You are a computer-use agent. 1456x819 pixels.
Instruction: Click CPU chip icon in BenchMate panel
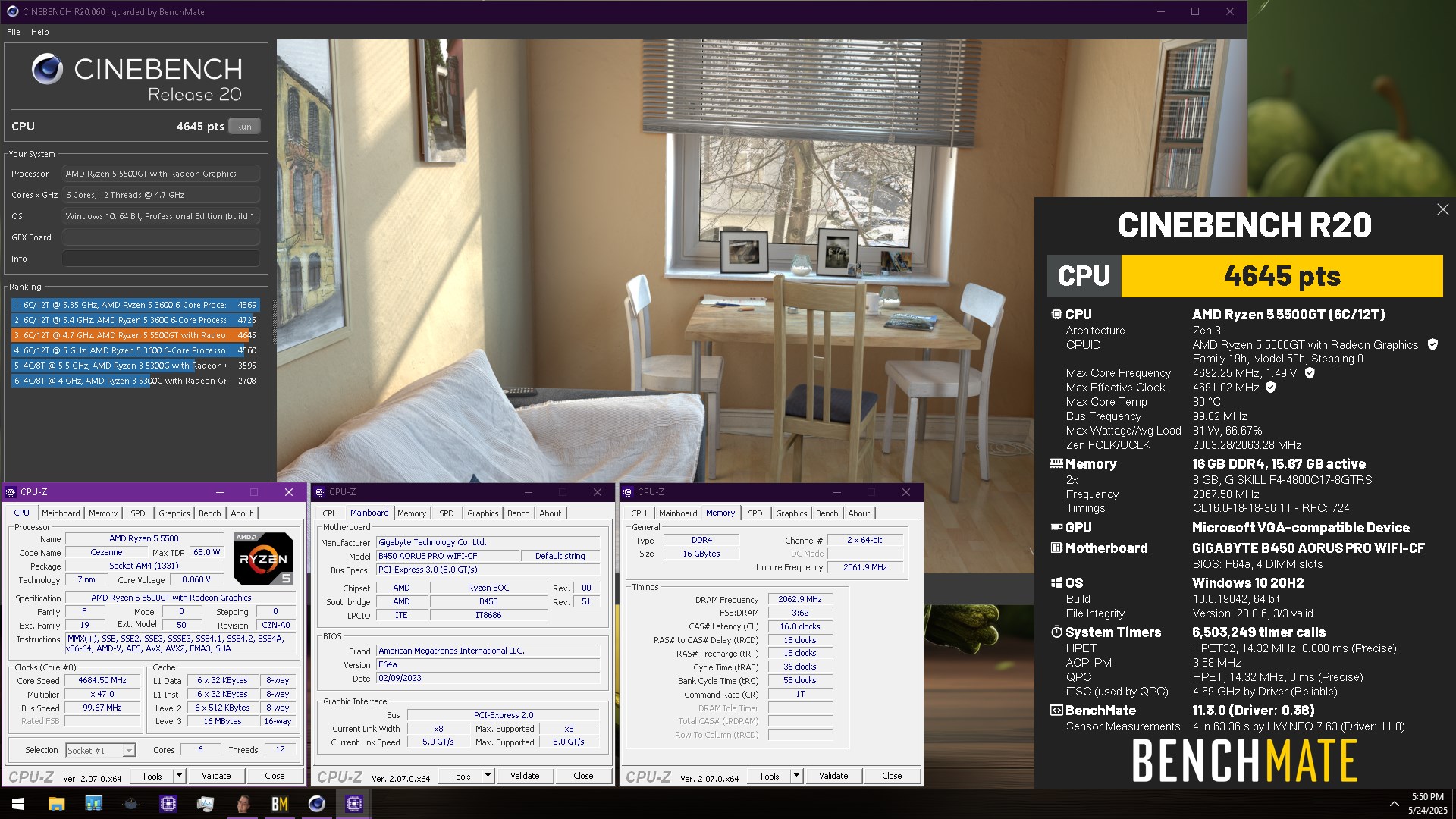(x=1056, y=314)
